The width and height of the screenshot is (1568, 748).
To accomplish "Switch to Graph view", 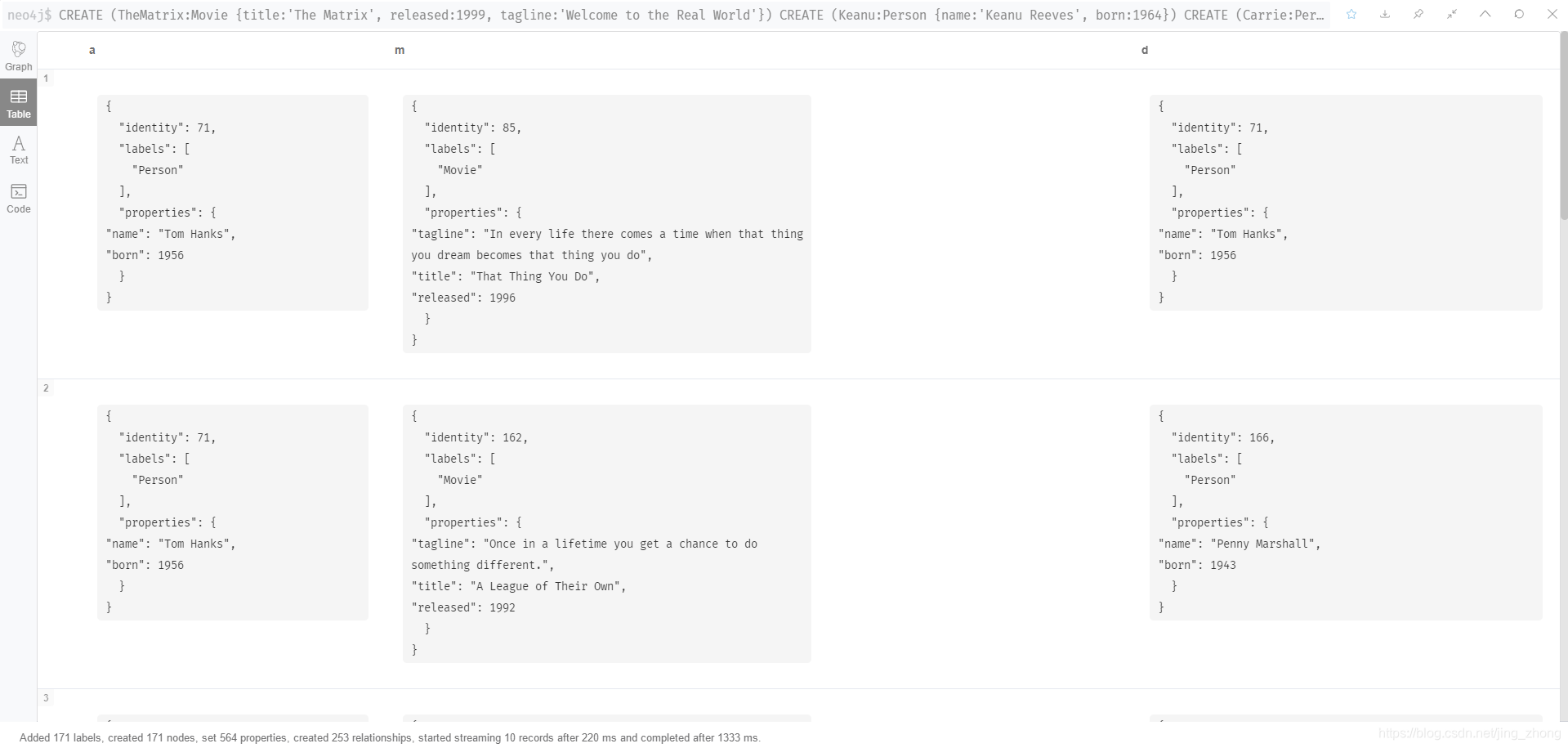I will (x=18, y=56).
